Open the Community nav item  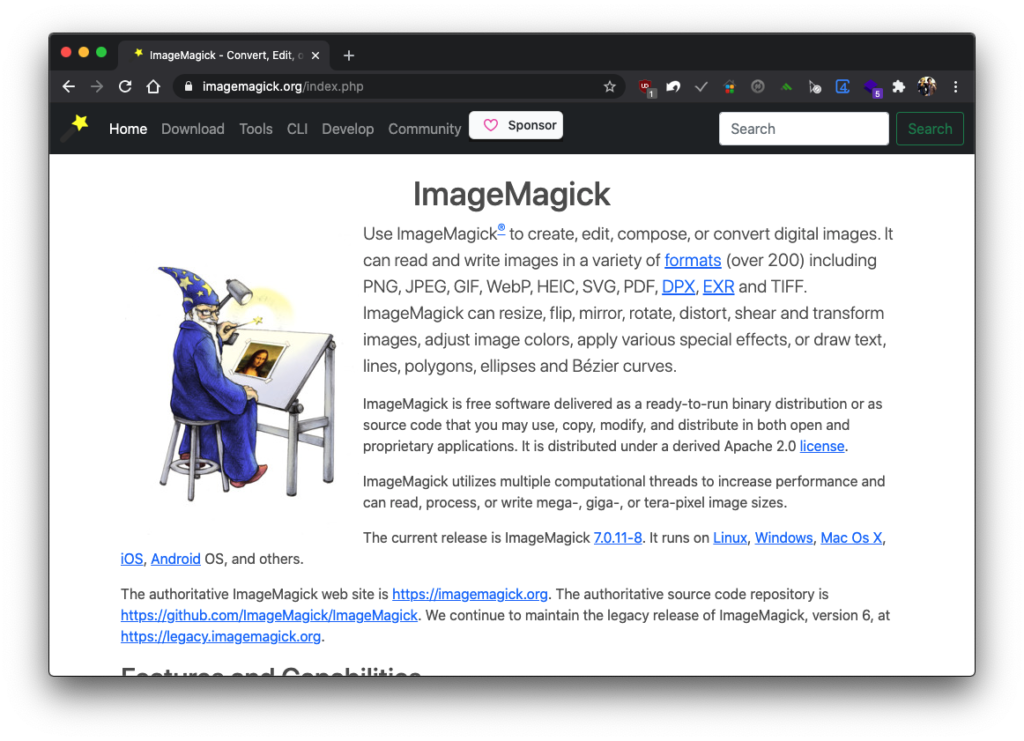424,129
